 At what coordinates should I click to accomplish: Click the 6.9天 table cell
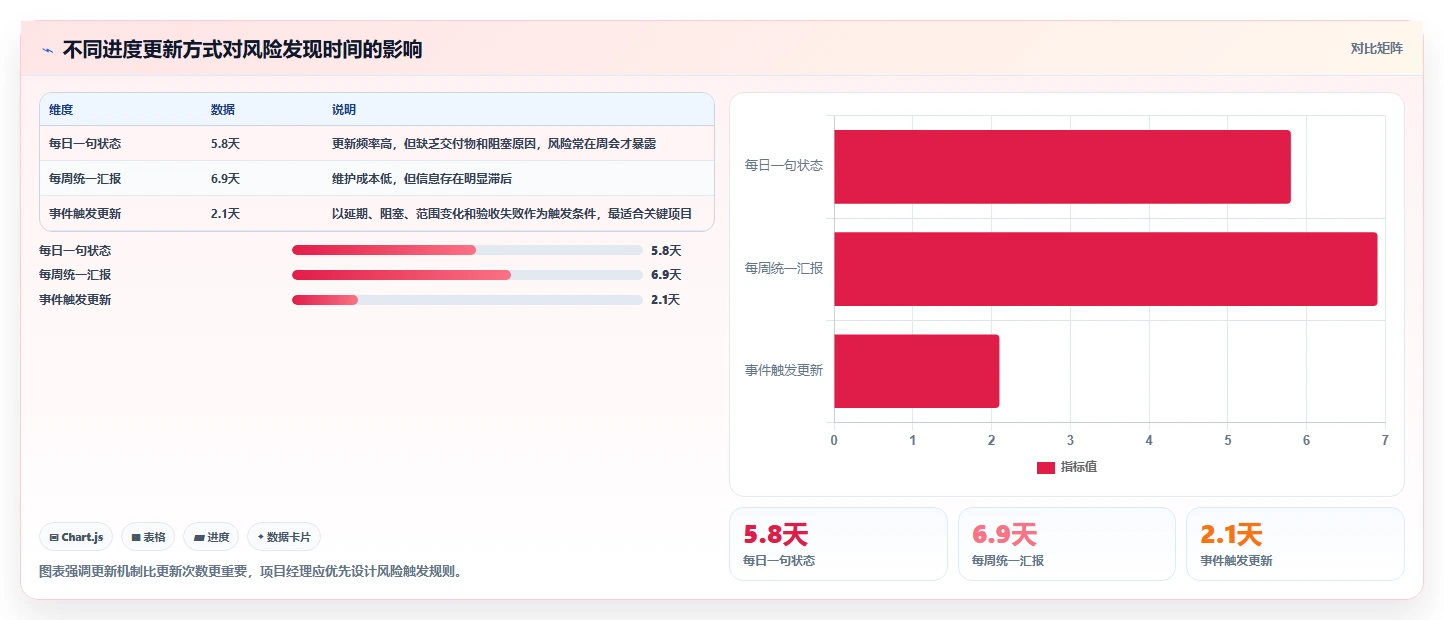(x=225, y=179)
